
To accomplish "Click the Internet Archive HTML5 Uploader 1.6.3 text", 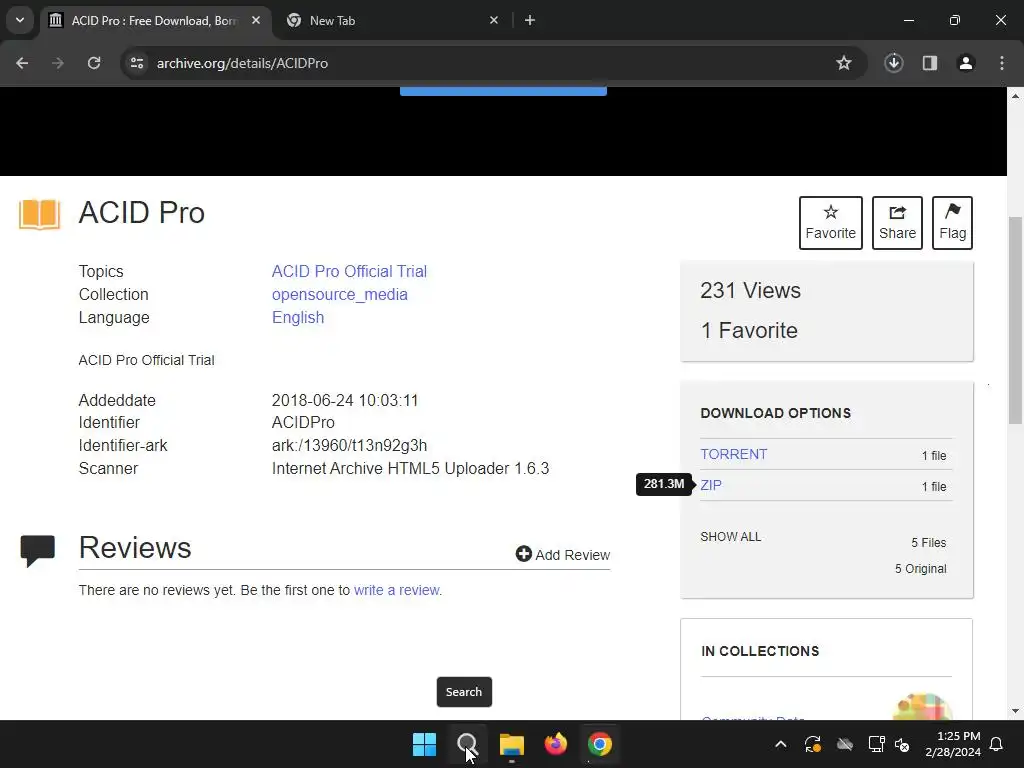I will pyautogui.click(x=410, y=468).
